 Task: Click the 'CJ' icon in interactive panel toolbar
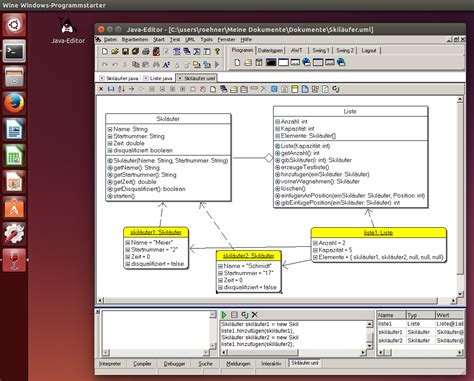coord(245,315)
